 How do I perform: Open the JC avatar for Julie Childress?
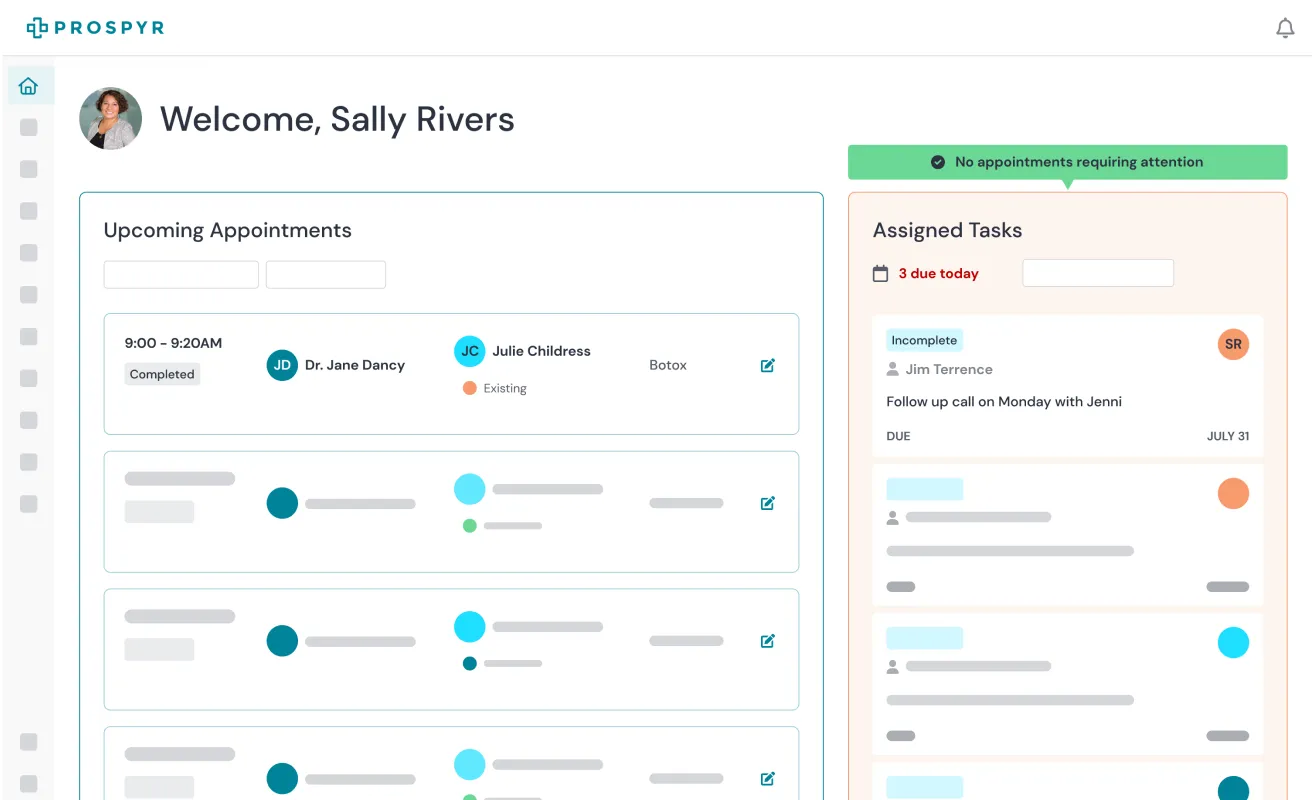click(x=470, y=351)
